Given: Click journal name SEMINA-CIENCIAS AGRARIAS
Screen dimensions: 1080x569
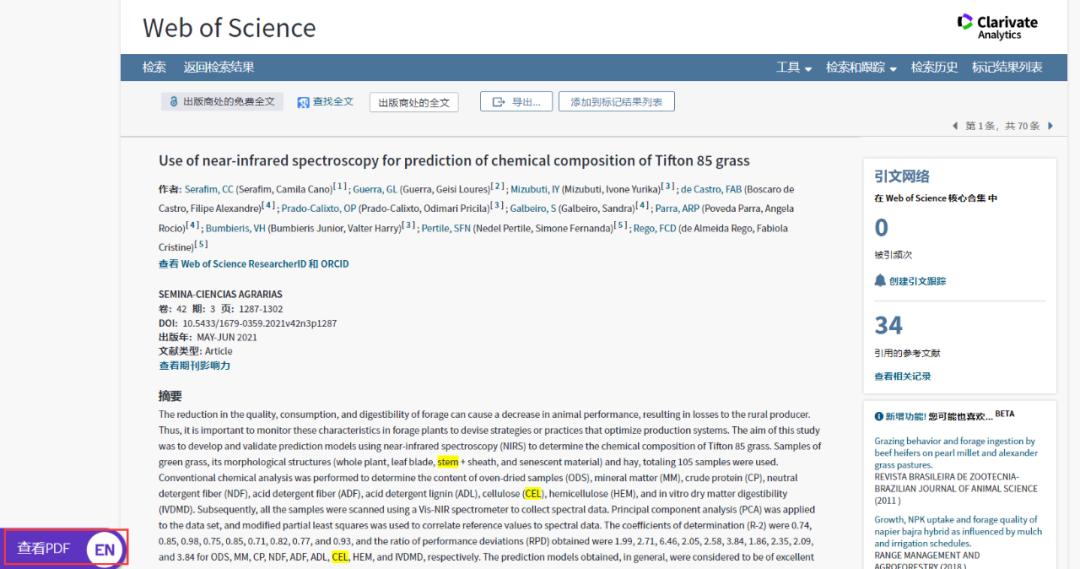Looking at the screenshot, I should pyautogui.click(x=220, y=294).
